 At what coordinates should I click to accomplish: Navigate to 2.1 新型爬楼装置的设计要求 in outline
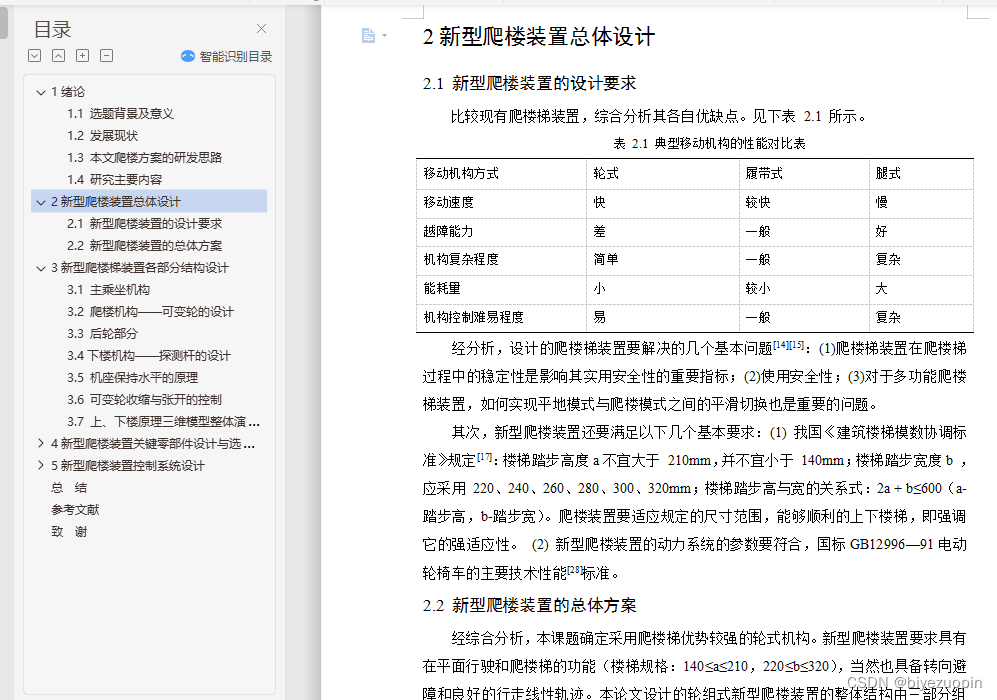tap(144, 224)
